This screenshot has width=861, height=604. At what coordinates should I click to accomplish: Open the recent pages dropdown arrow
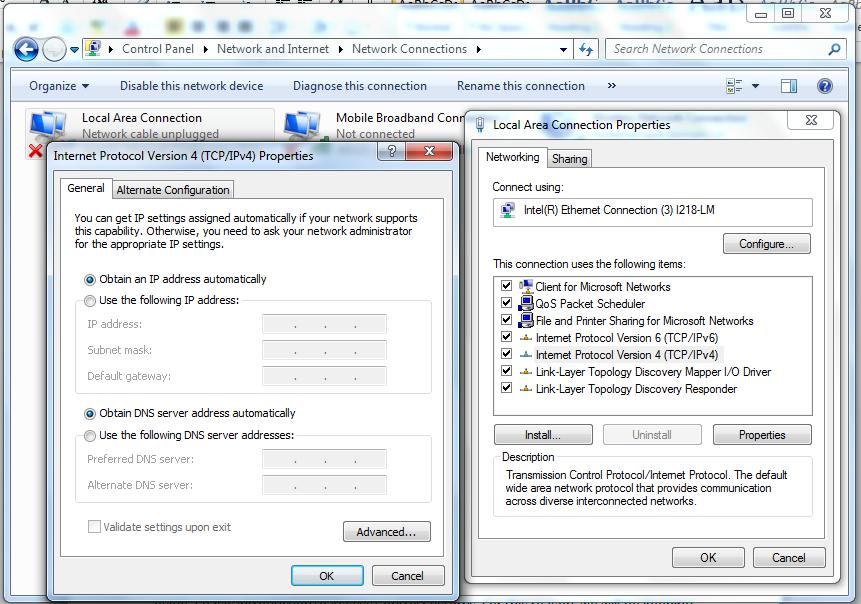click(74, 50)
